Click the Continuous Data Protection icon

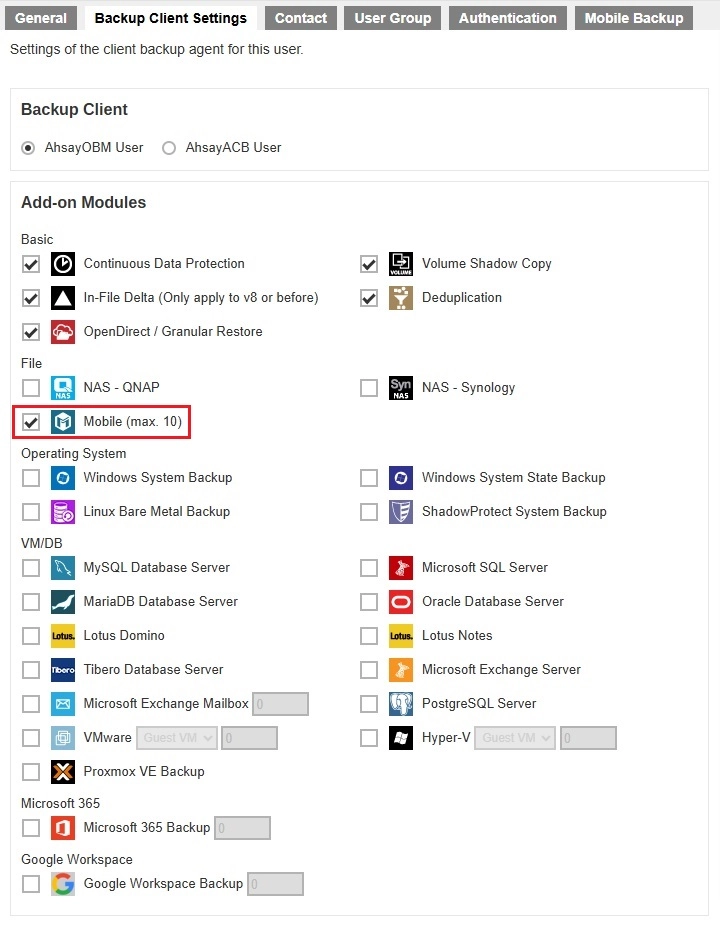[62, 264]
